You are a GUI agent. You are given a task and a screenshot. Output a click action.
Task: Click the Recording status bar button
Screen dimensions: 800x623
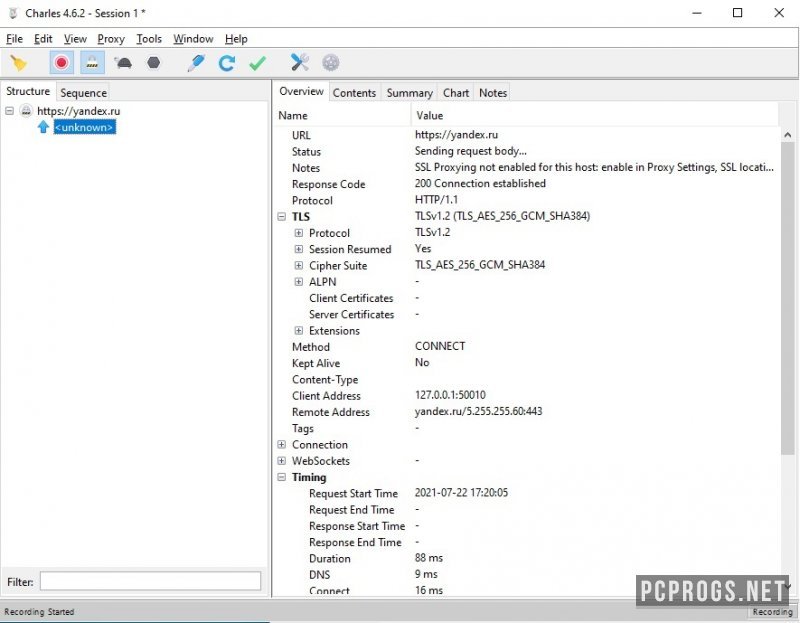click(x=772, y=612)
